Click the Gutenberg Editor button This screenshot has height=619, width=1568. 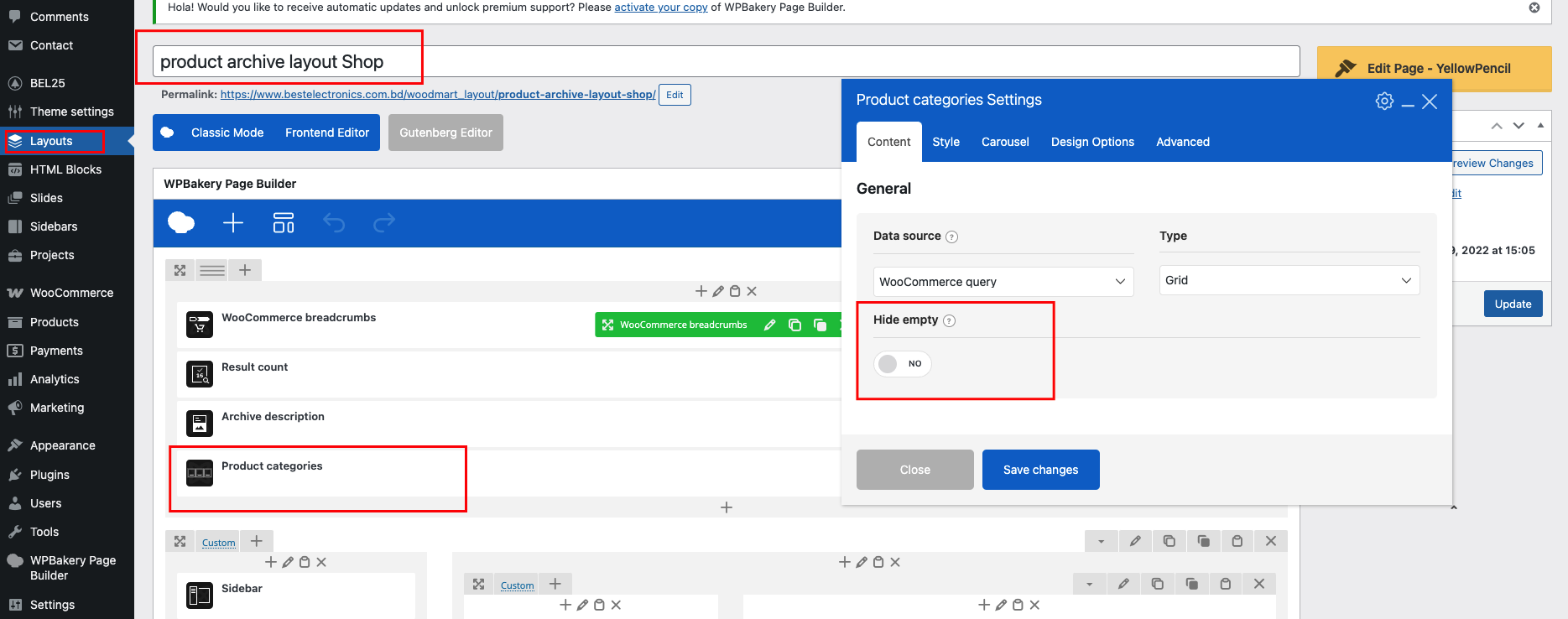[446, 133]
